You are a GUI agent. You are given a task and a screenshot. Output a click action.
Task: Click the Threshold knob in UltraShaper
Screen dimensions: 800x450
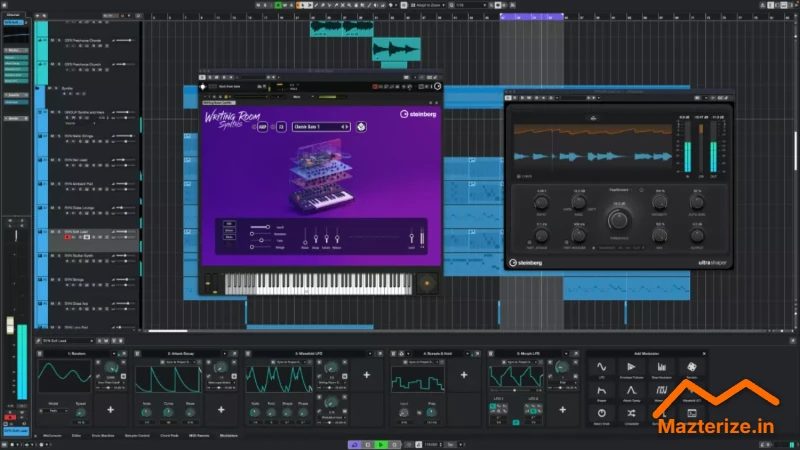point(619,220)
